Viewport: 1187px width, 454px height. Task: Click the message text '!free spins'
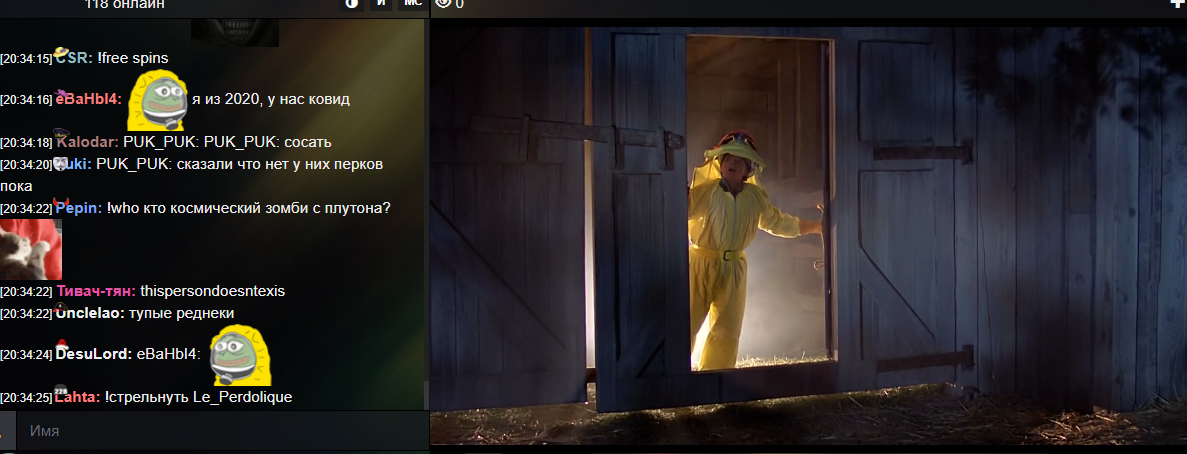132,58
